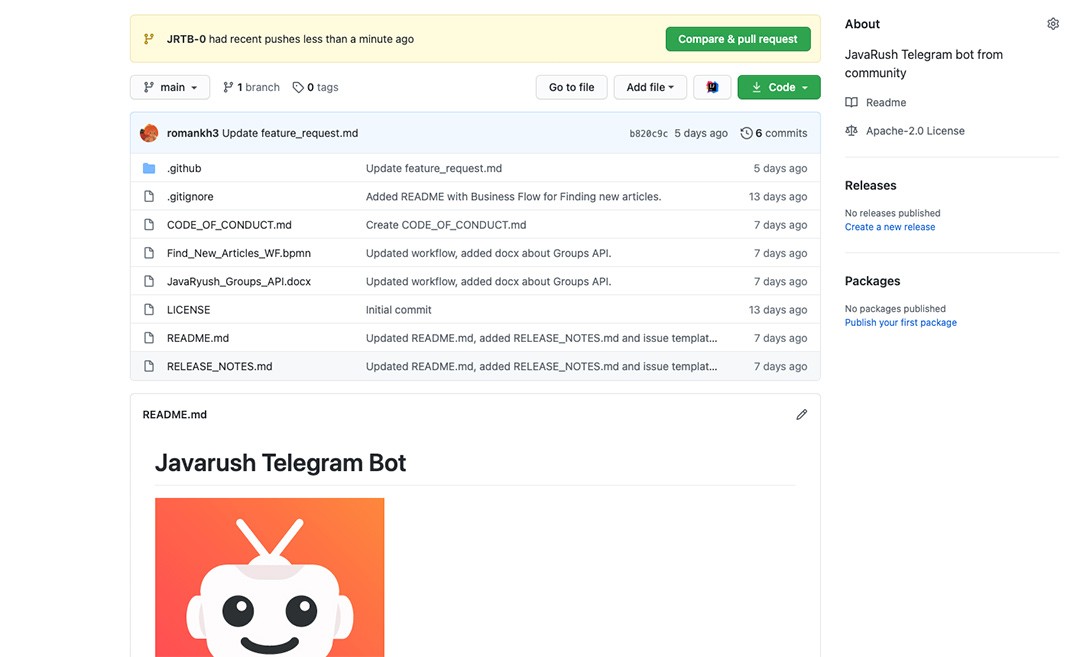Open the latest commit message Update feature_request.md

(x=290, y=133)
